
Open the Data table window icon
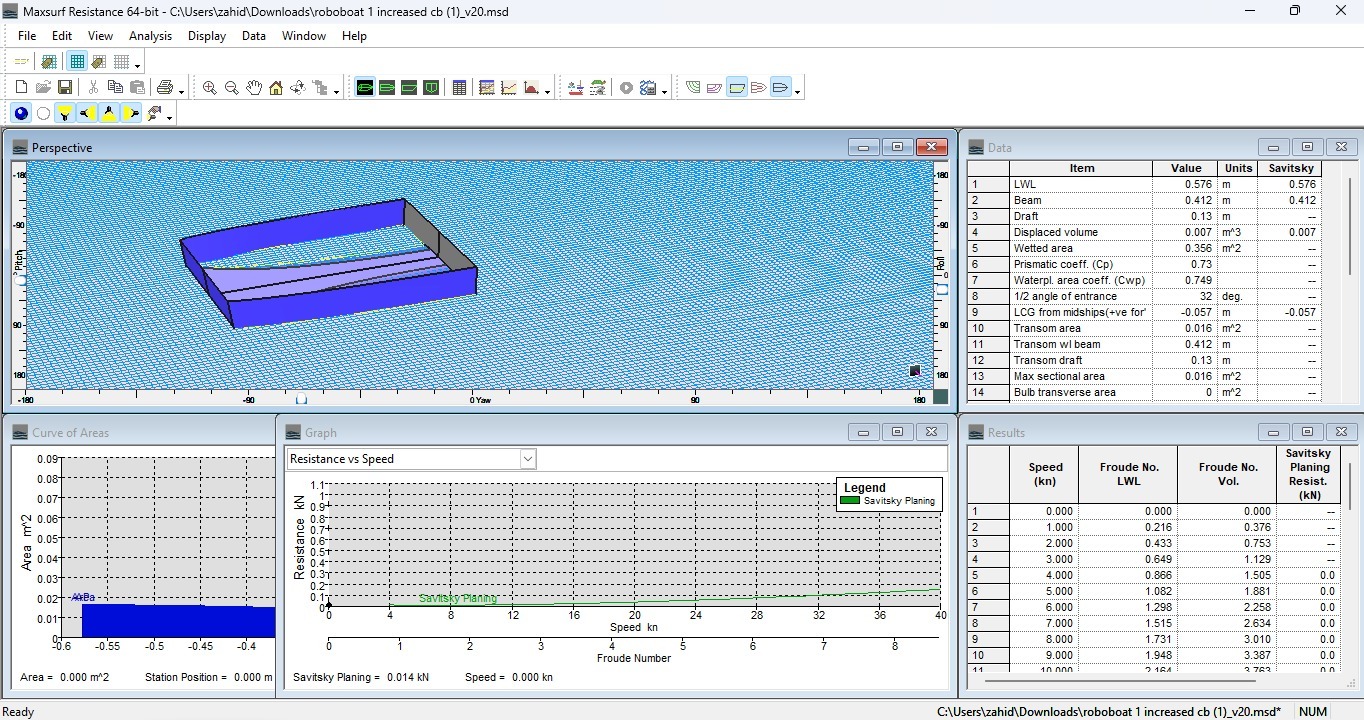459,88
